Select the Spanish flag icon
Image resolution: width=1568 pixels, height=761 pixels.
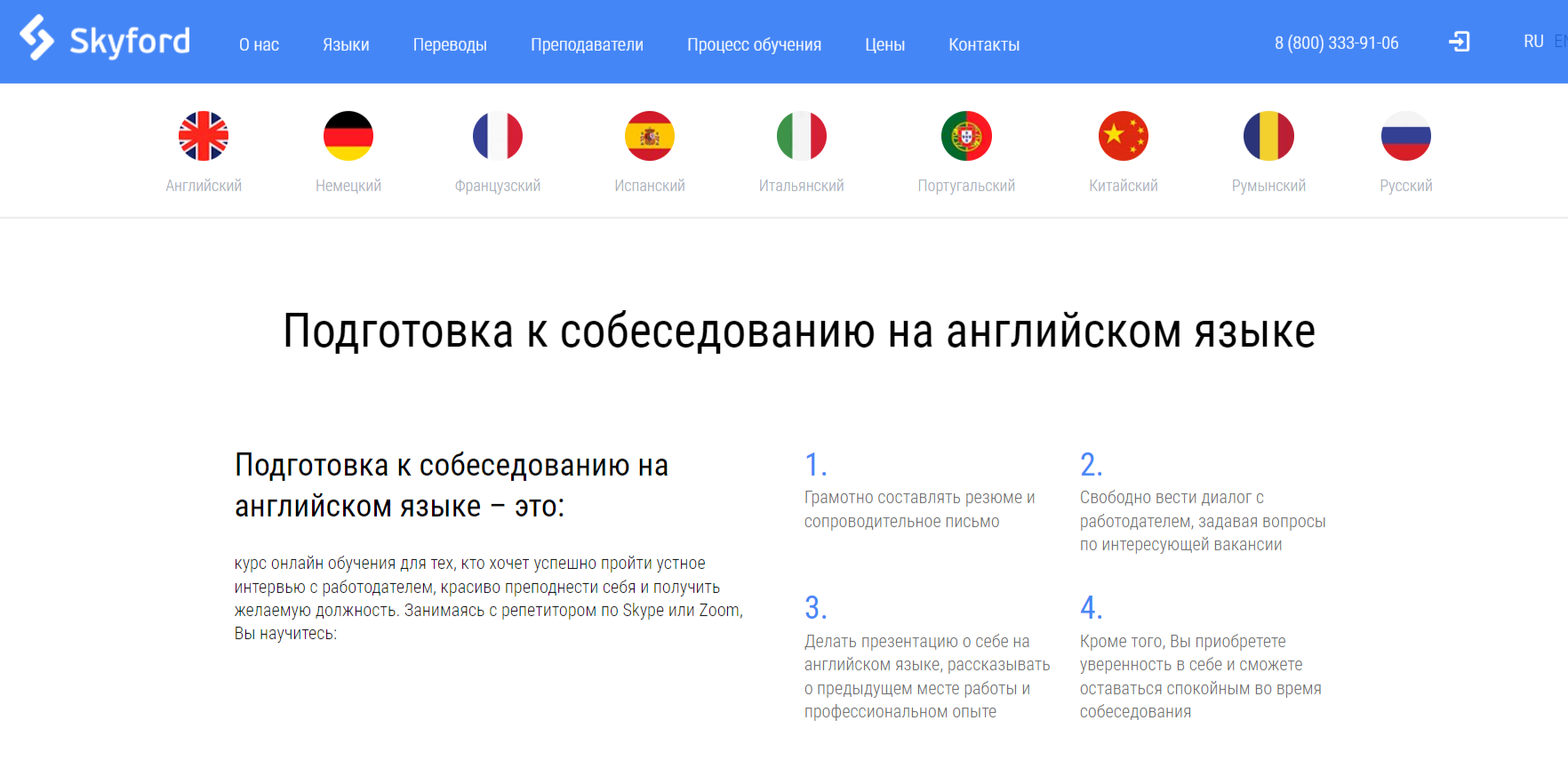click(x=650, y=136)
